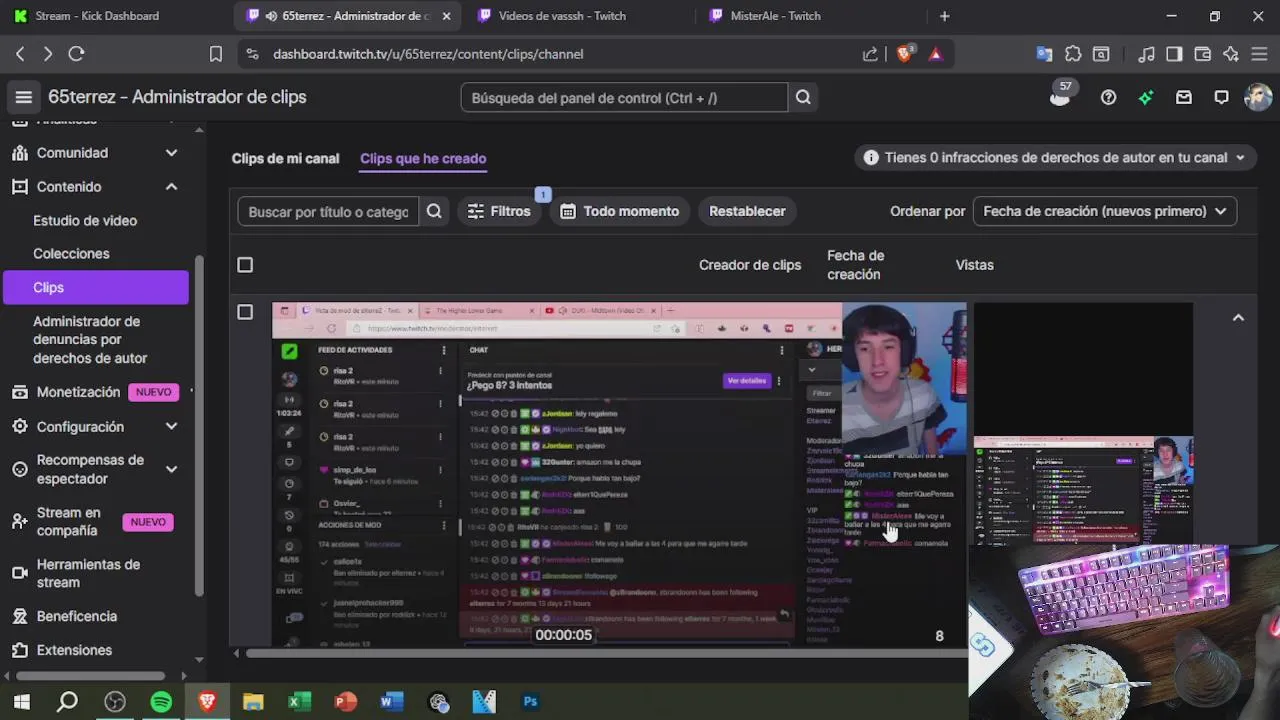
Task: Click the search icon next to clip title search
Action: [434, 211]
